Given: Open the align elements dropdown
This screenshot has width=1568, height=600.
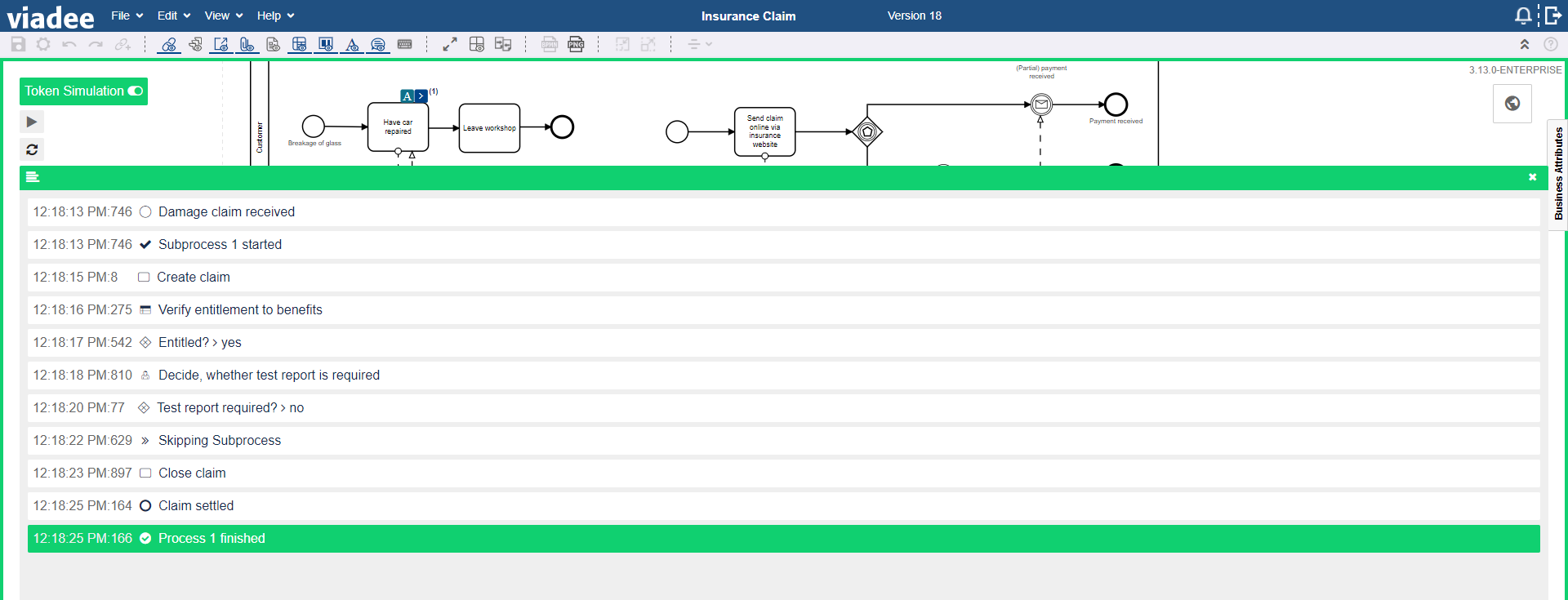Looking at the screenshot, I should pos(699,44).
